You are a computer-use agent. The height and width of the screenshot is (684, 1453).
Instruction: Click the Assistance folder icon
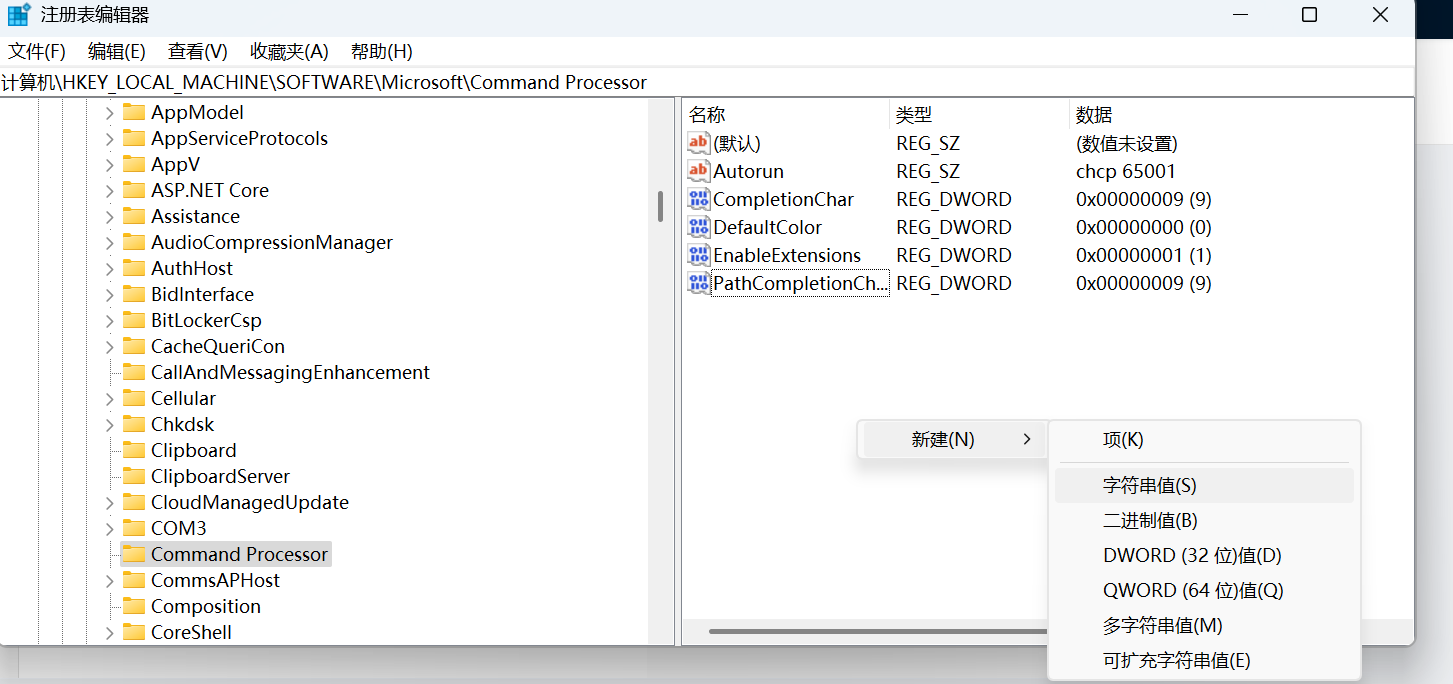(x=134, y=216)
